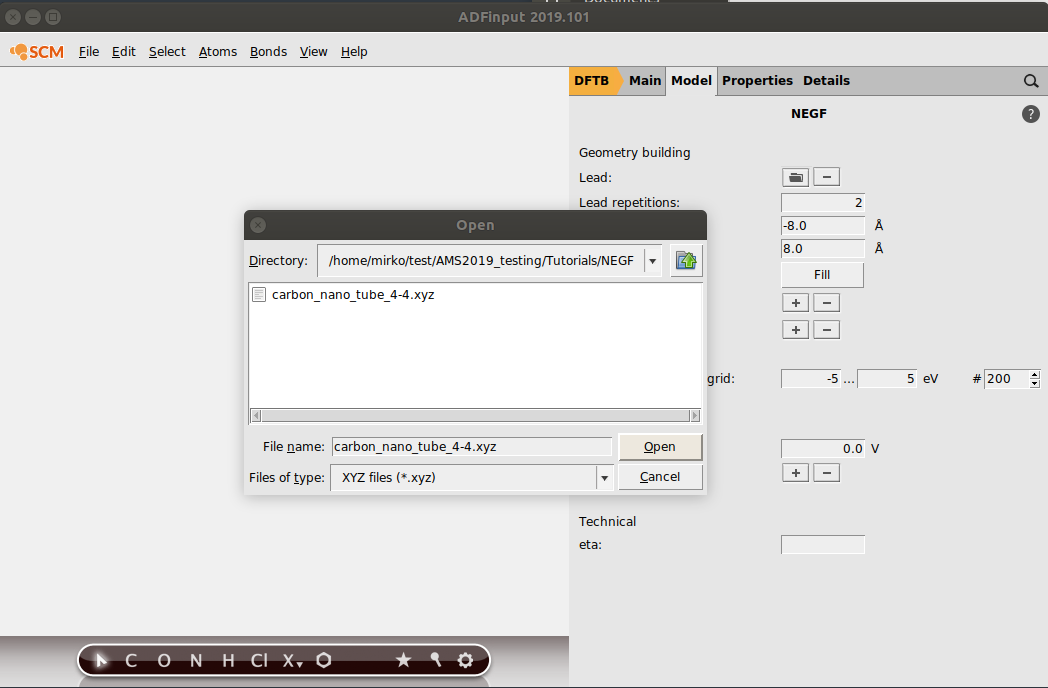Click the Lead folder open icon

[795, 177]
